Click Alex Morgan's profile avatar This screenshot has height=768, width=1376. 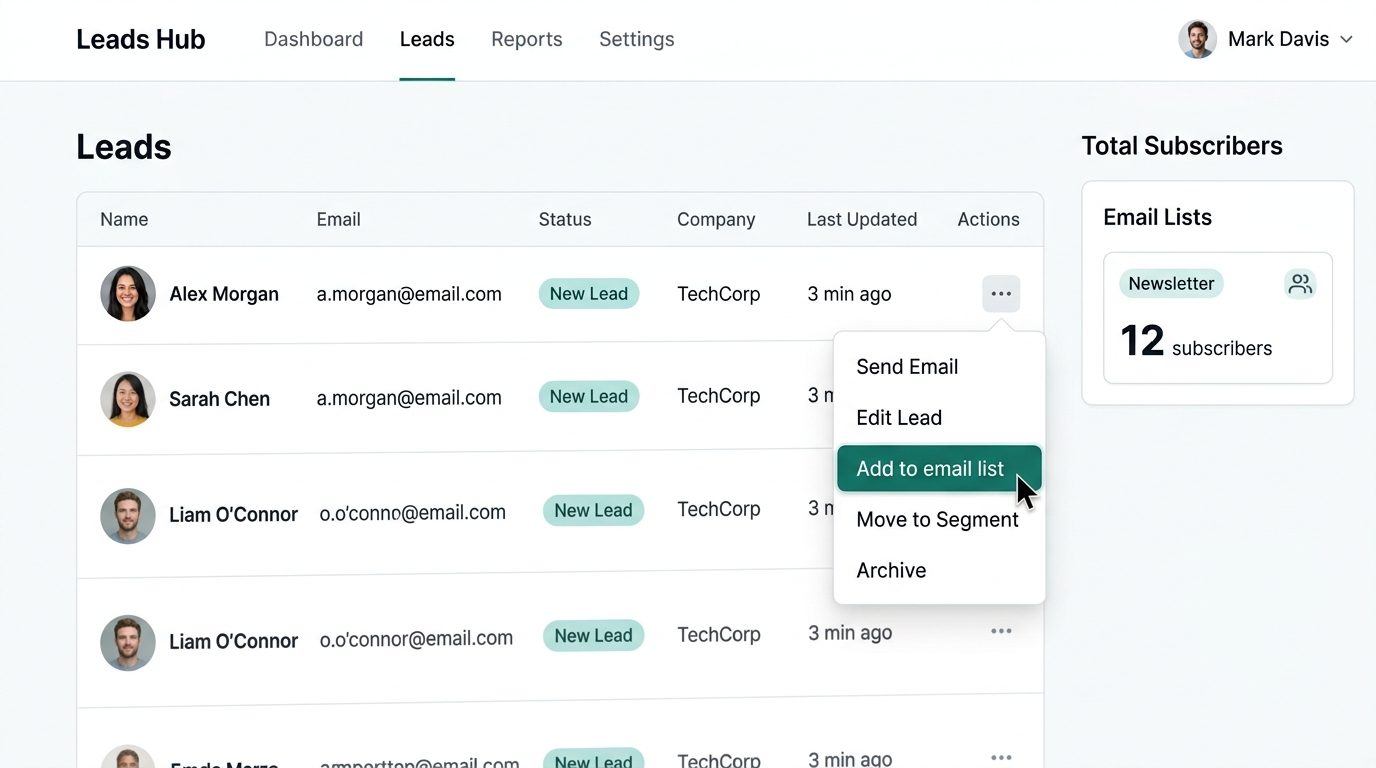[x=128, y=294]
